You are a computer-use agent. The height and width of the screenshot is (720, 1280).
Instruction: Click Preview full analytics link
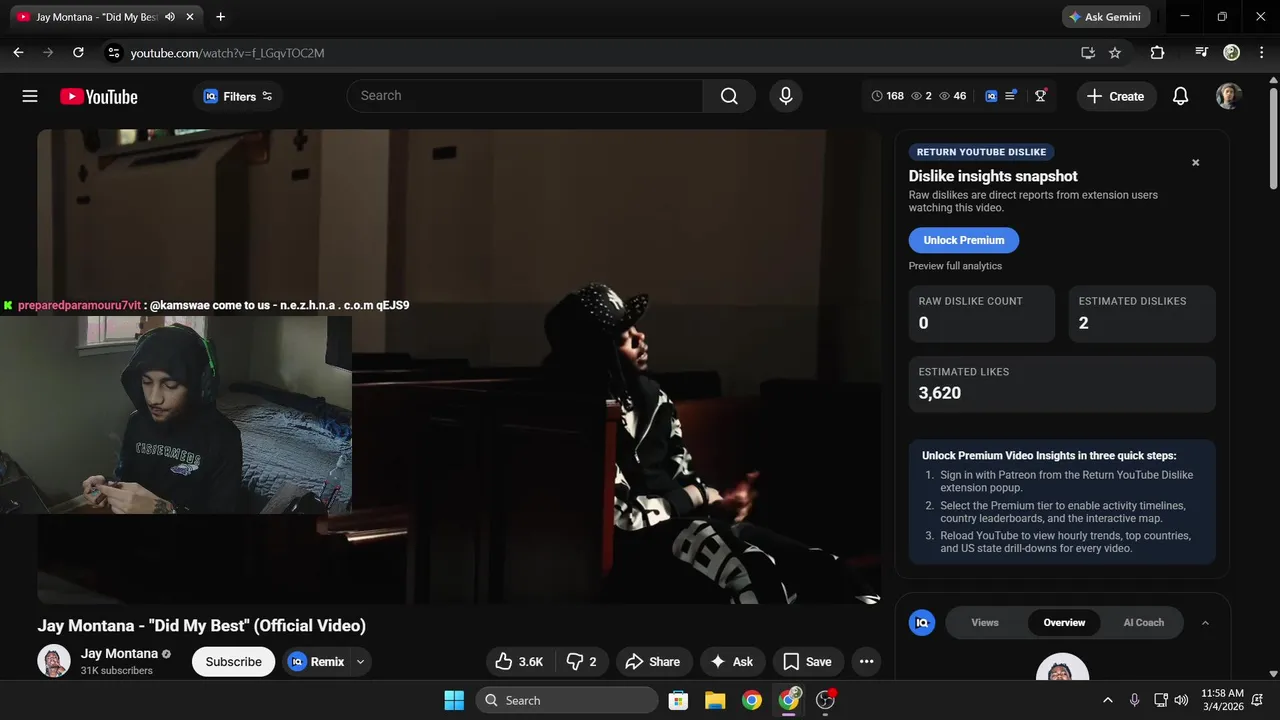pos(955,266)
